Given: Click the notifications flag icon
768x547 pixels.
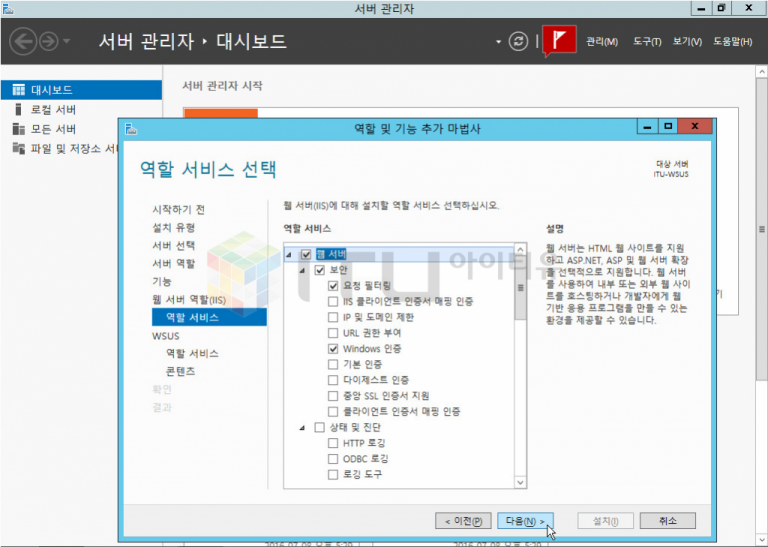Looking at the screenshot, I should (561, 41).
